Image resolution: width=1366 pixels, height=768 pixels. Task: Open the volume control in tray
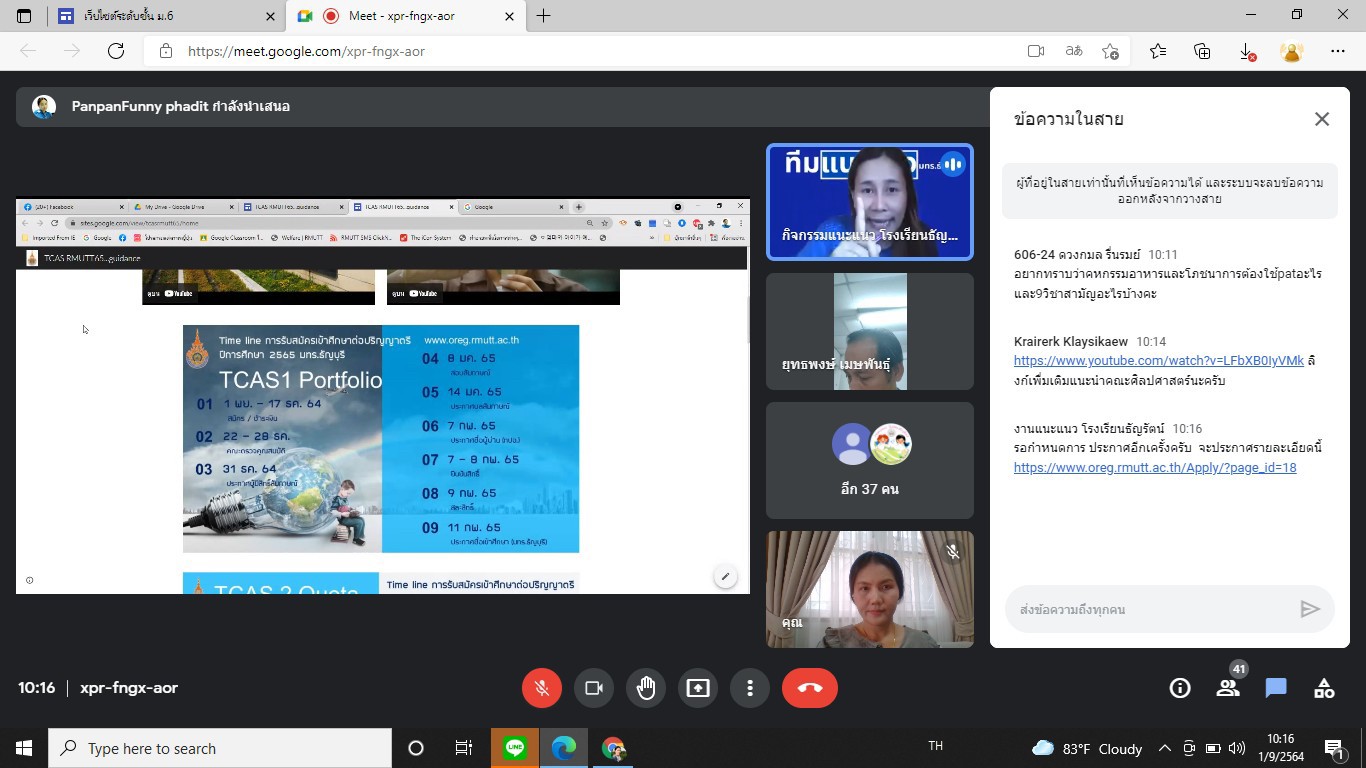(x=1237, y=748)
